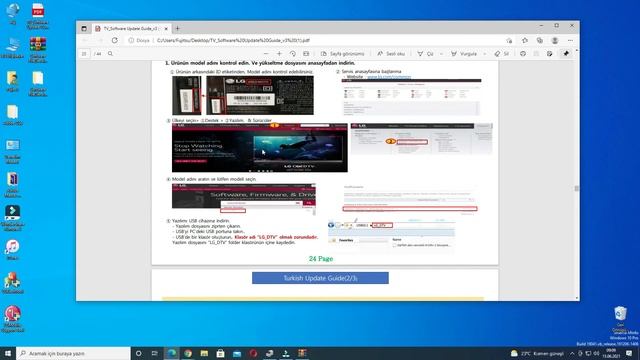The image size is (640, 360).
Task: Open File Explorer from taskbar
Action: (204, 353)
